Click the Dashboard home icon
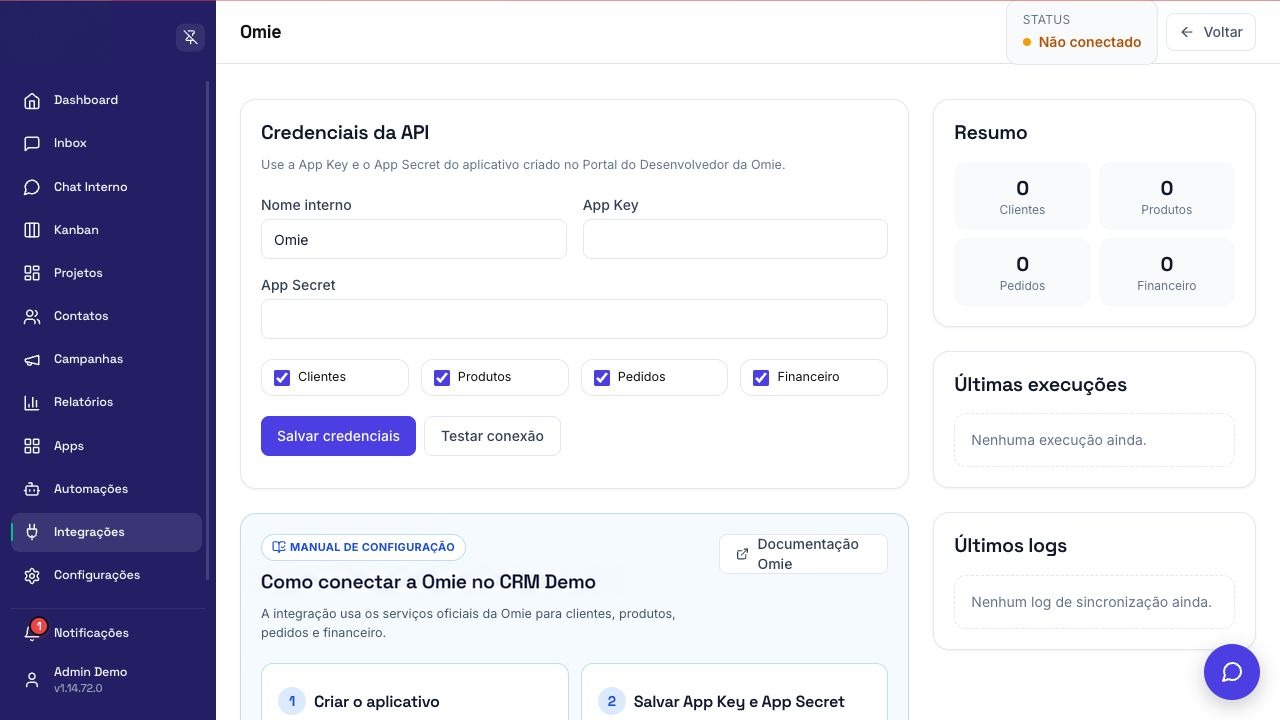The width and height of the screenshot is (1280, 720). 32,100
